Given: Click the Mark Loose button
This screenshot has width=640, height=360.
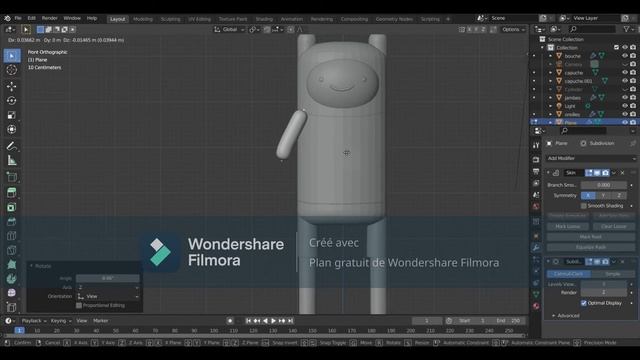Looking at the screenshot, I should [568, 226].
